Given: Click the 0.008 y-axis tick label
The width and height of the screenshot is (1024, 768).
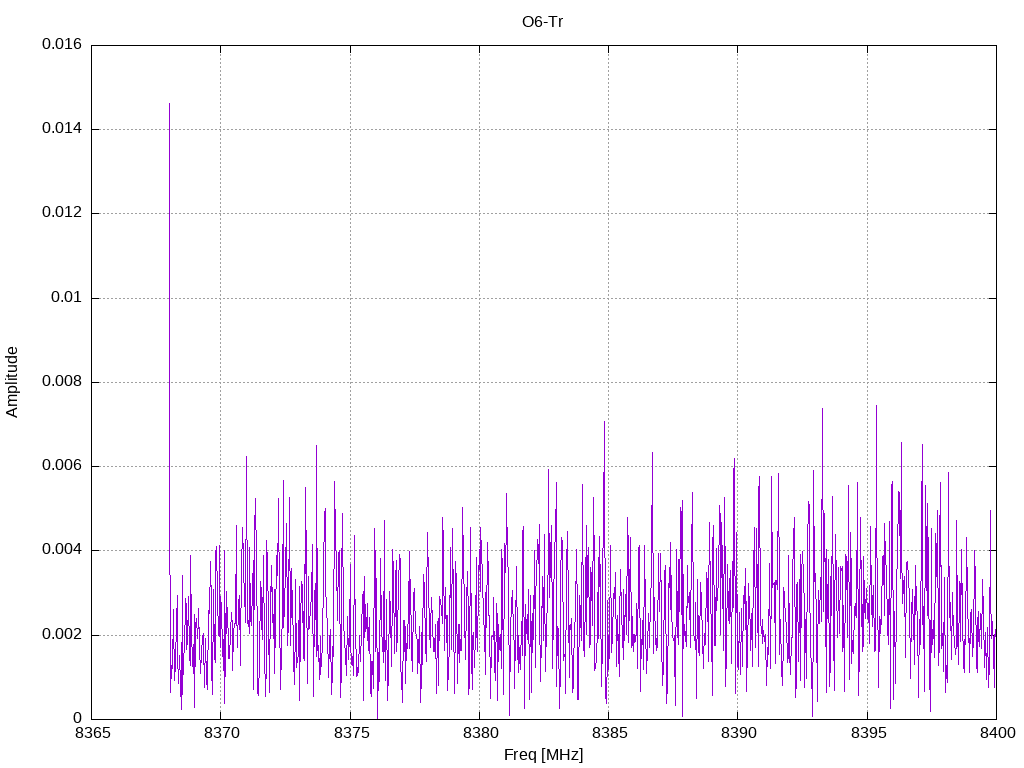Looking at the screenshot, I should (61, 382).
